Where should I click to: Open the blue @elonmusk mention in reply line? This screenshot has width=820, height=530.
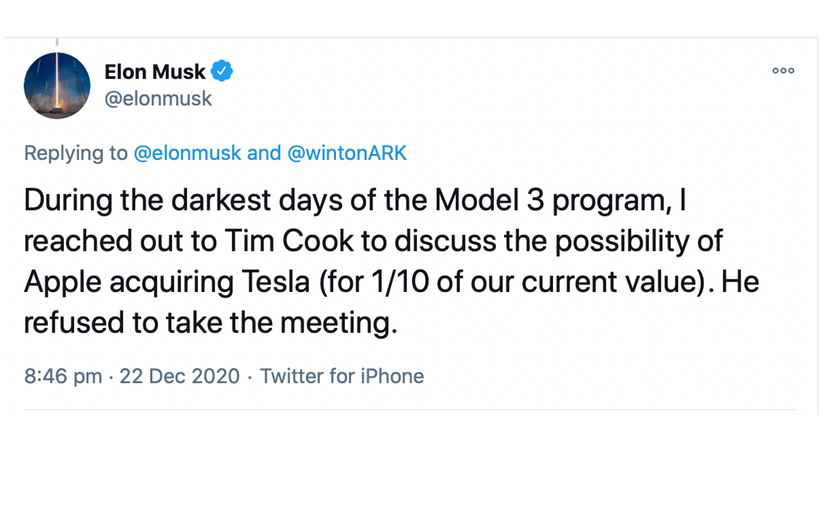coord(187,153)
